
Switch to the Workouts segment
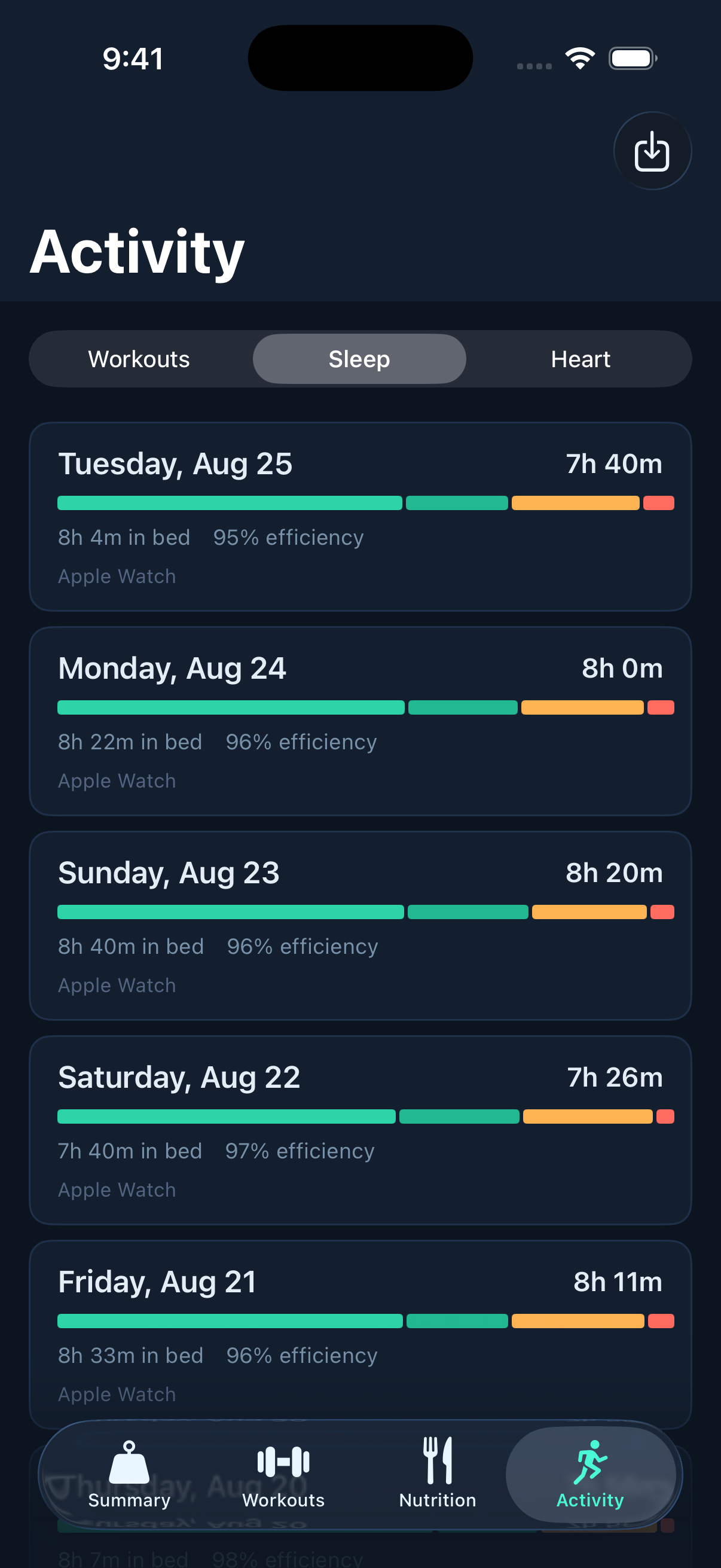coord(139,359)
